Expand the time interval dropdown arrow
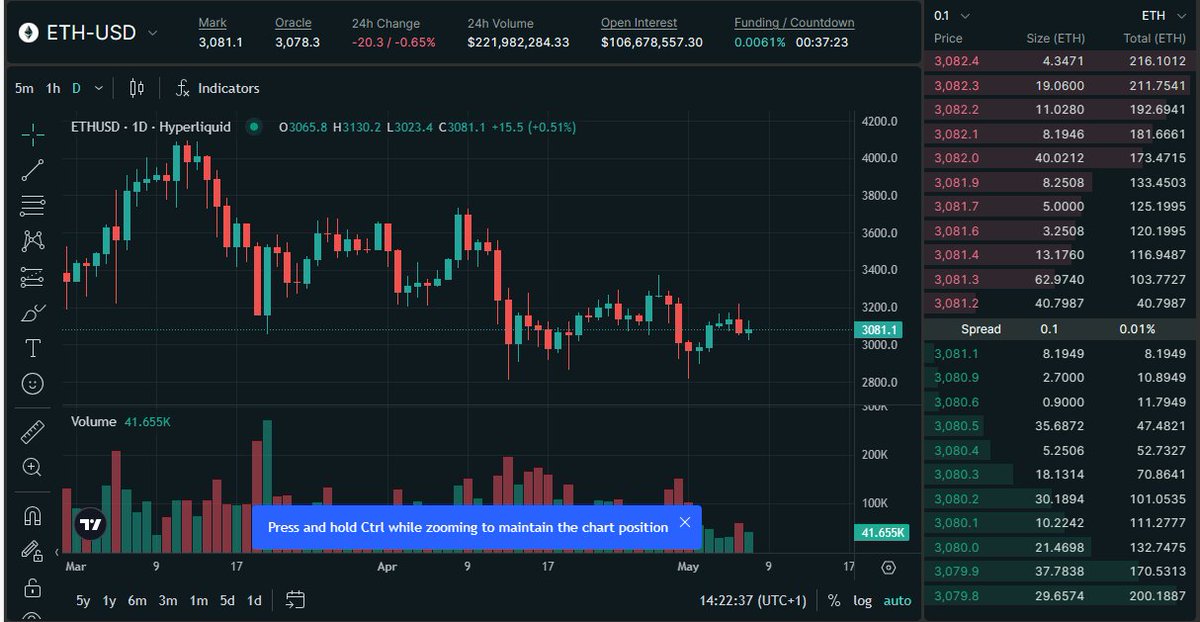The height and width of the screenshot is (622, 1200). [x=98, y=88]
